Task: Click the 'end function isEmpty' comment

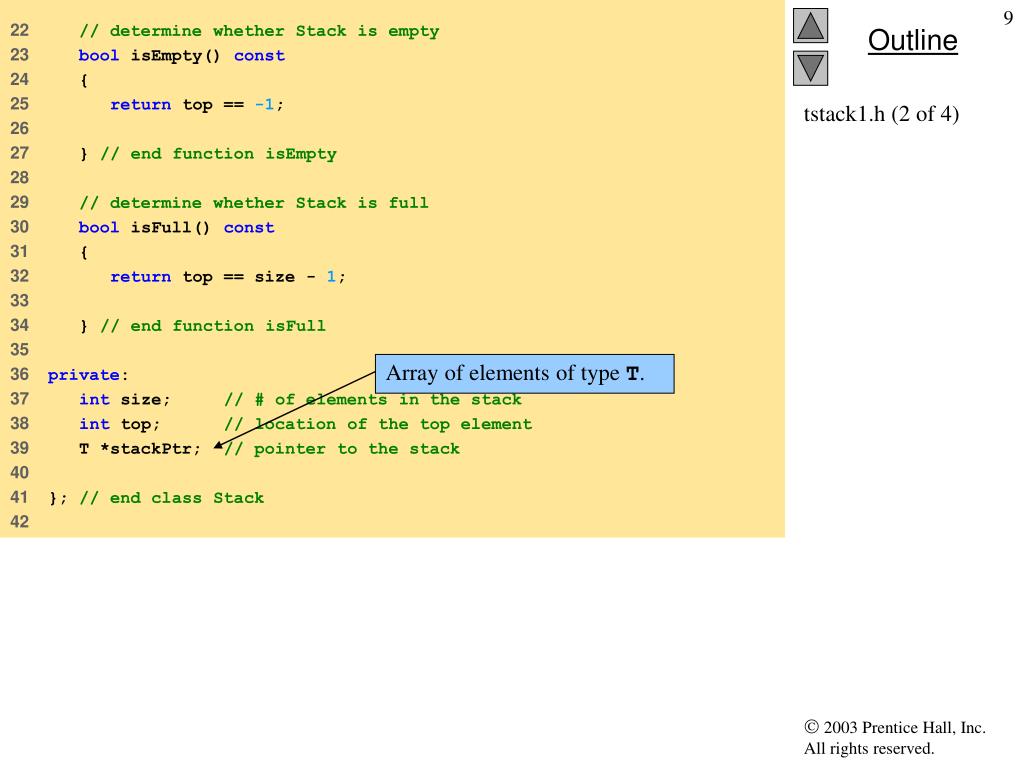Action: [218, 153]
